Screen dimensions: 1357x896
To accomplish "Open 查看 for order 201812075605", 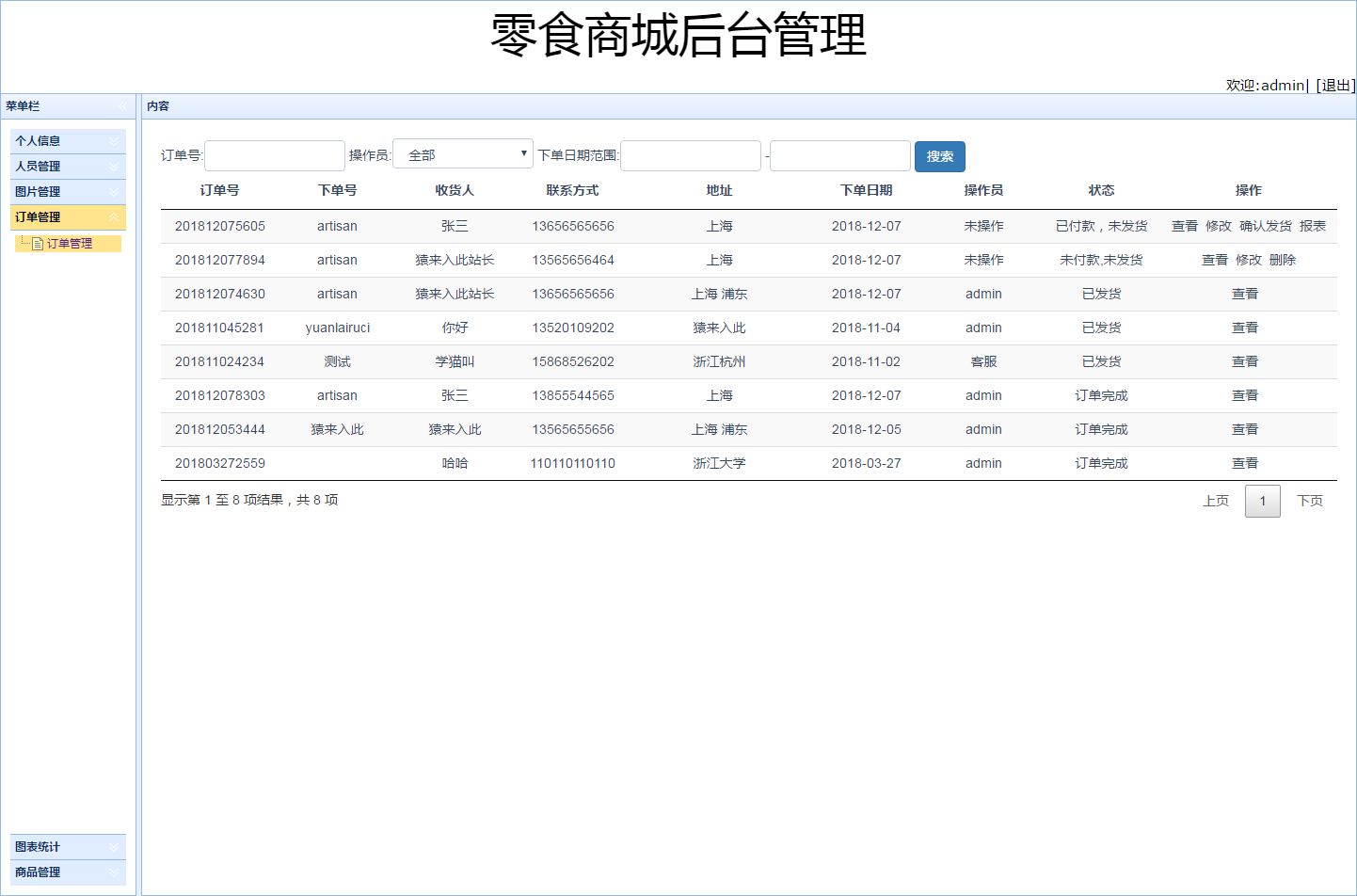I will 1184,226.
